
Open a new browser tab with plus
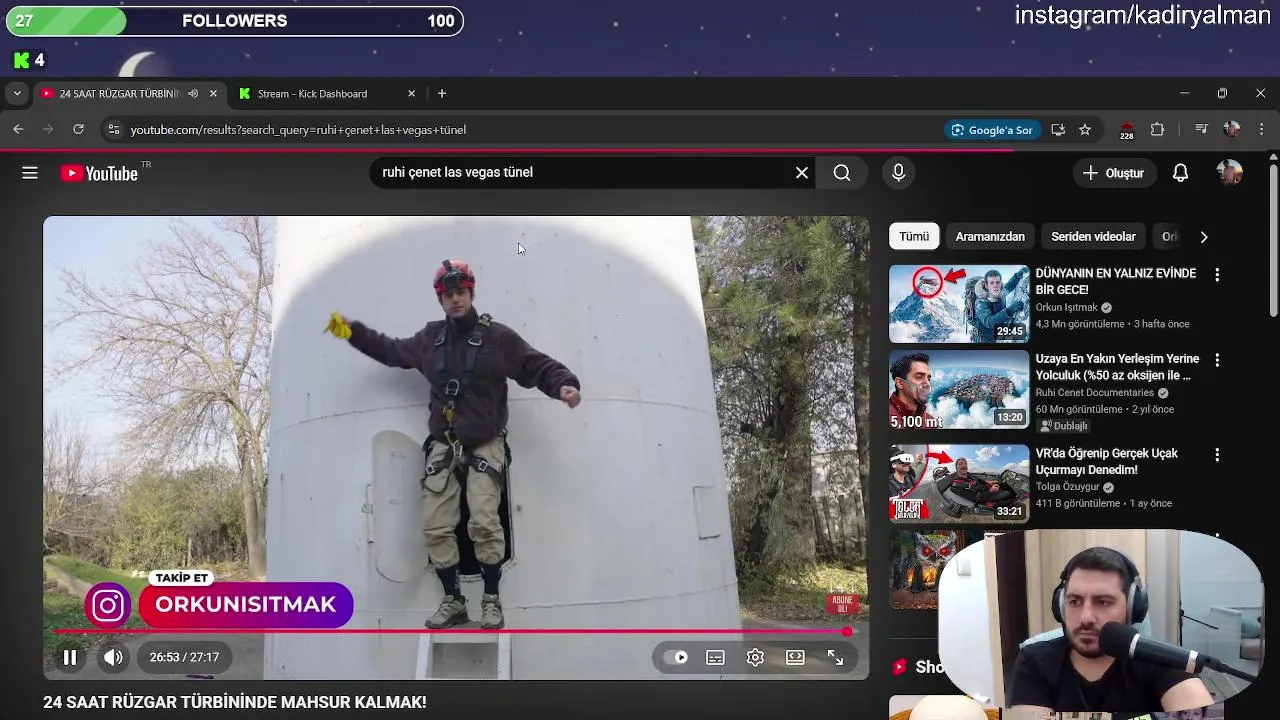pos(442,94)
